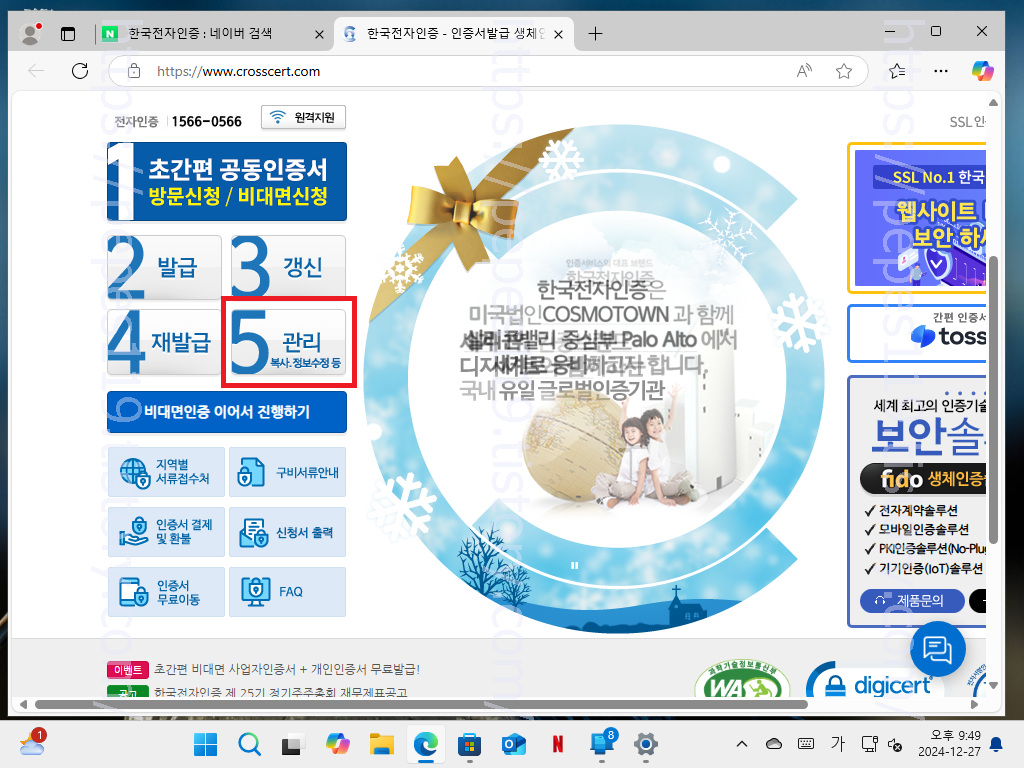This screenshot has width=1024, height=768.
Task: Open Windows Search in taskbar
Action: 249,744
